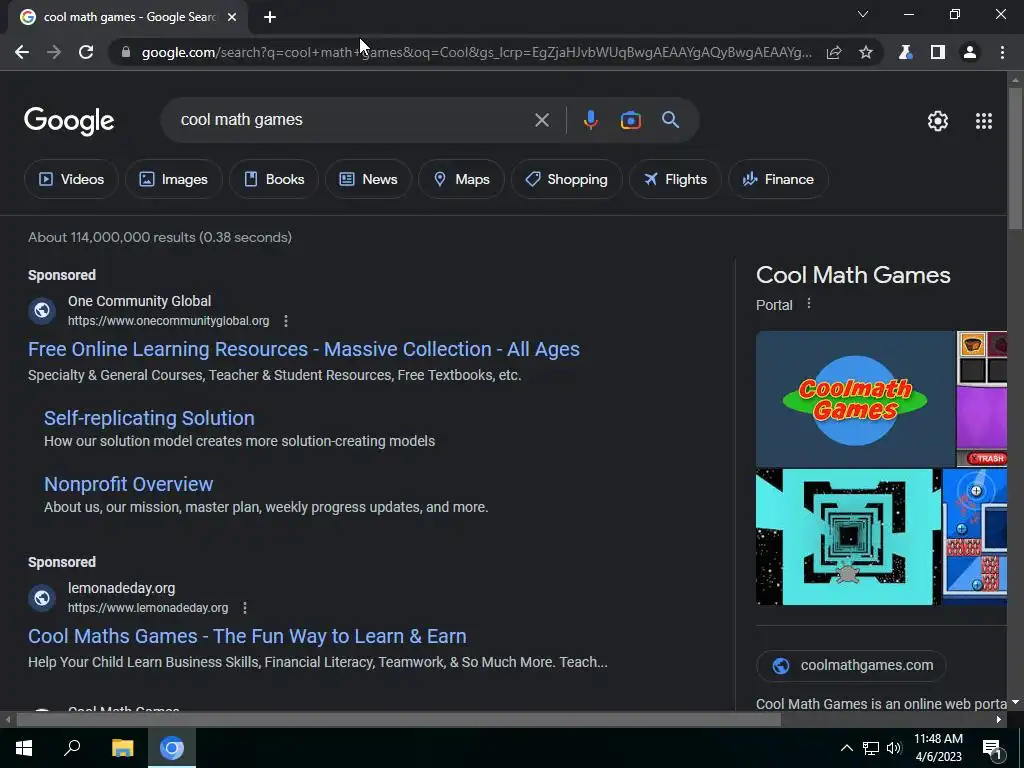
Task: Click the blue ball game thumbnail
Action: tap(976, 537)
